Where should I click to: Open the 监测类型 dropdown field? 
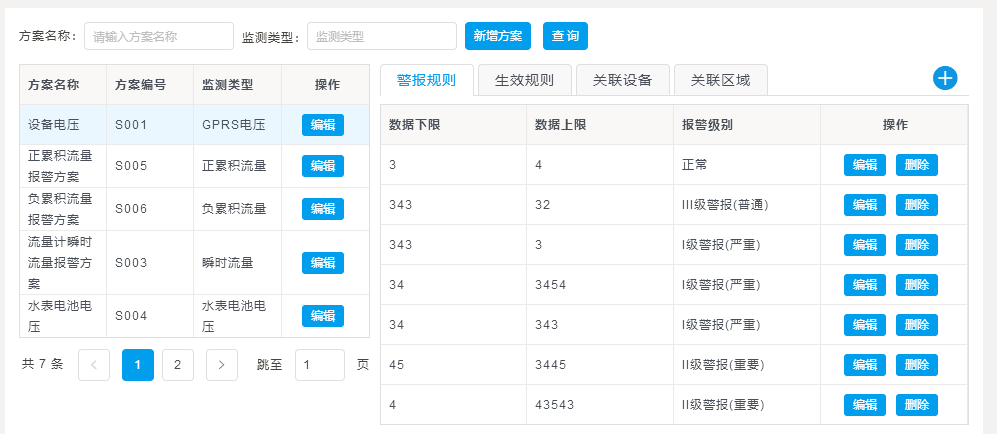click(381, 36)
